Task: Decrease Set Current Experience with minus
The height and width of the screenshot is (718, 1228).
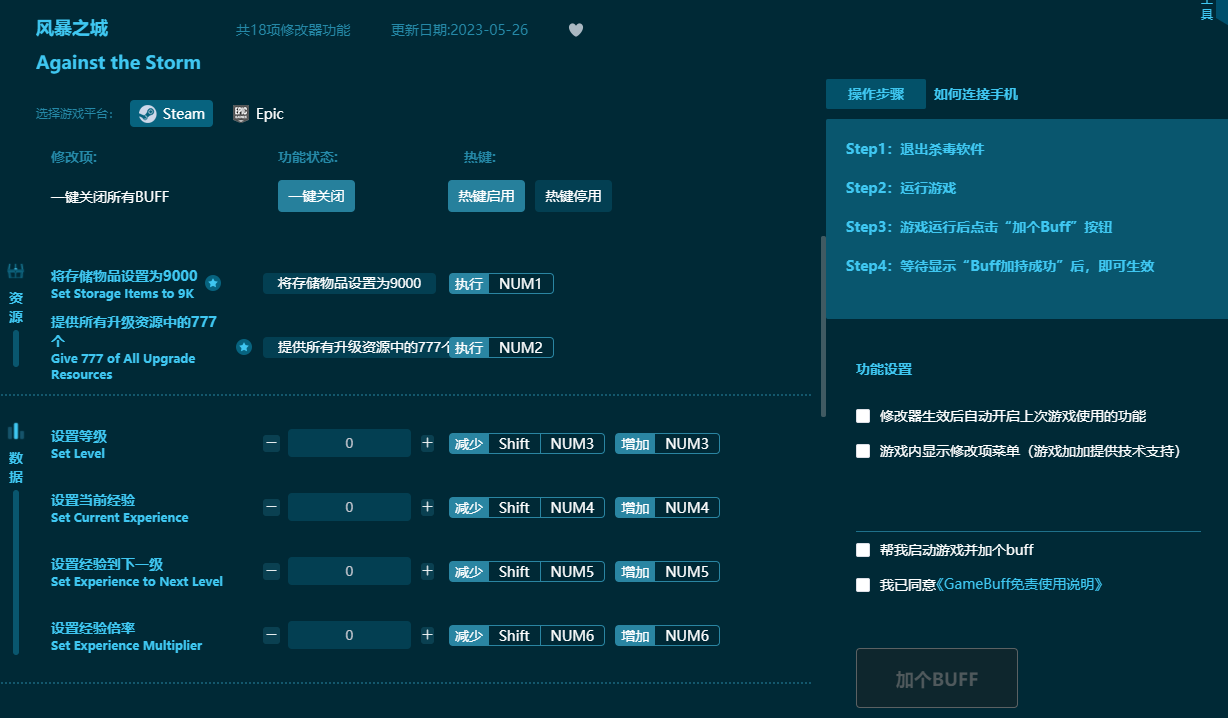Action: pos(272,507)
